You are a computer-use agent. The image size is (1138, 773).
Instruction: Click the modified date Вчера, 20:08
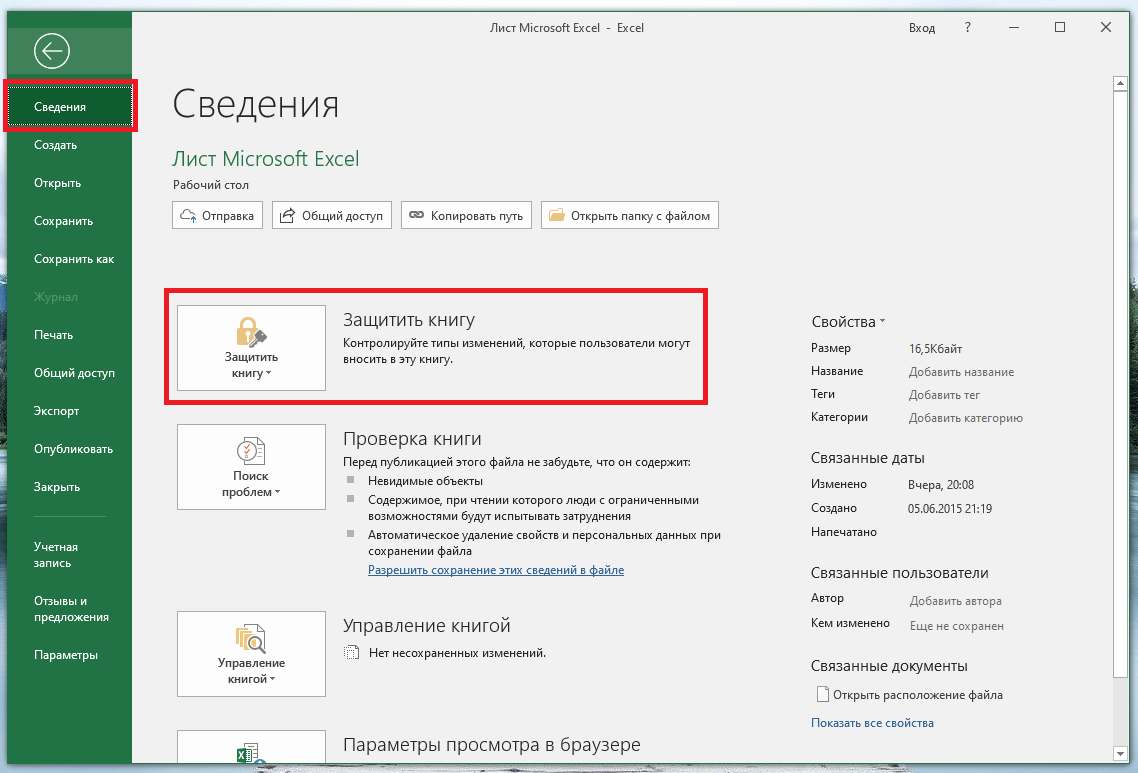pyautogui.click(x=941, y=485)
